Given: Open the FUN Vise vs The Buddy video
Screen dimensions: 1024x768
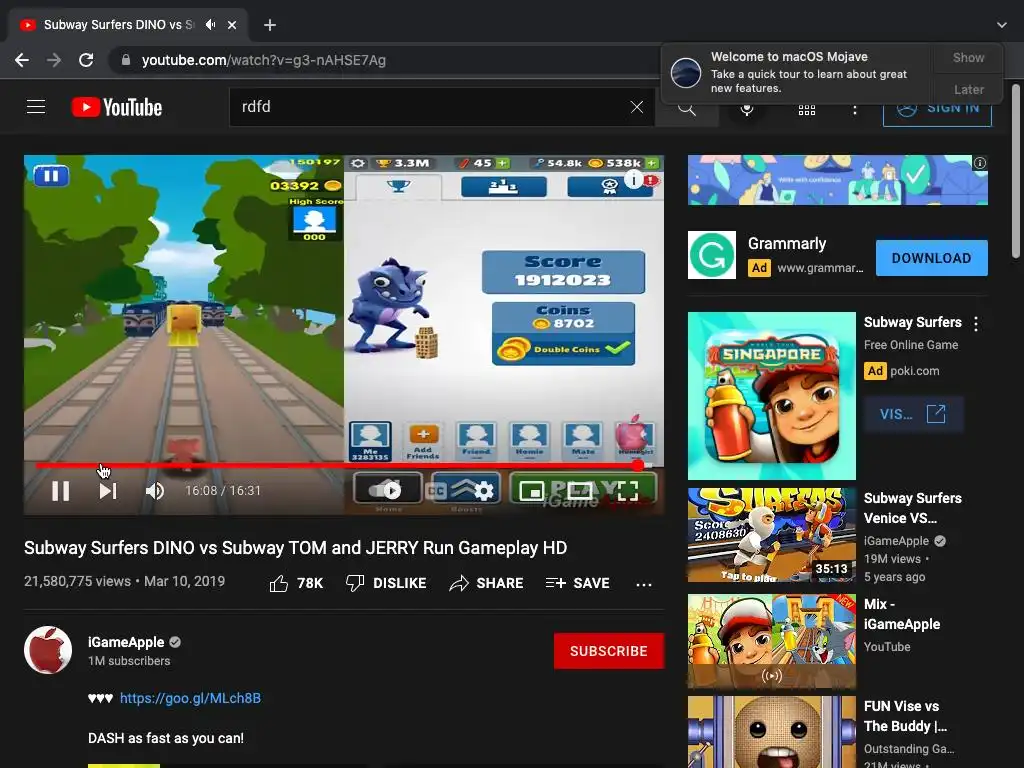Looking at the screenshot, I should pos(771,732).
